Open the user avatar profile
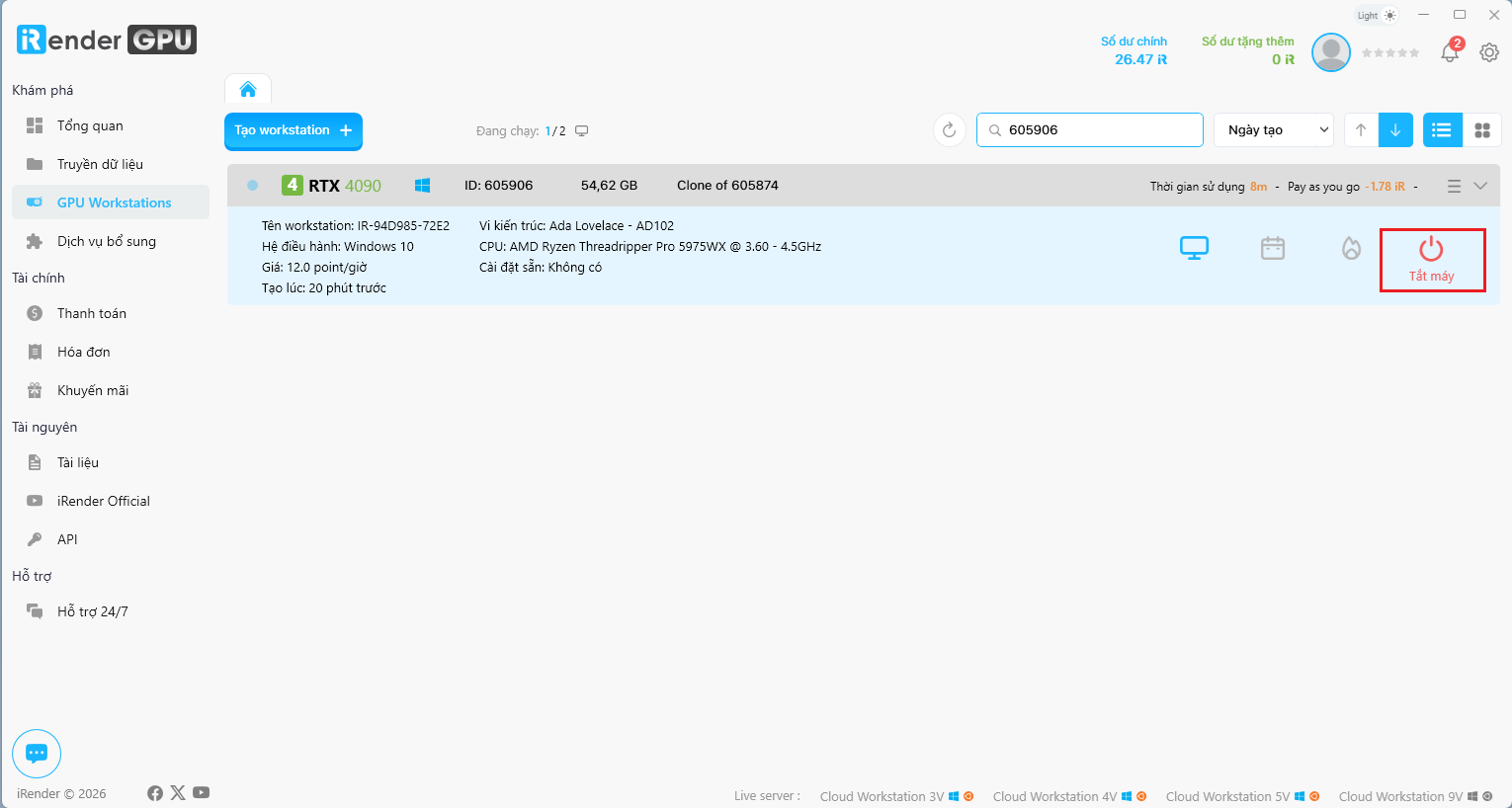 tap(1331, 52)
